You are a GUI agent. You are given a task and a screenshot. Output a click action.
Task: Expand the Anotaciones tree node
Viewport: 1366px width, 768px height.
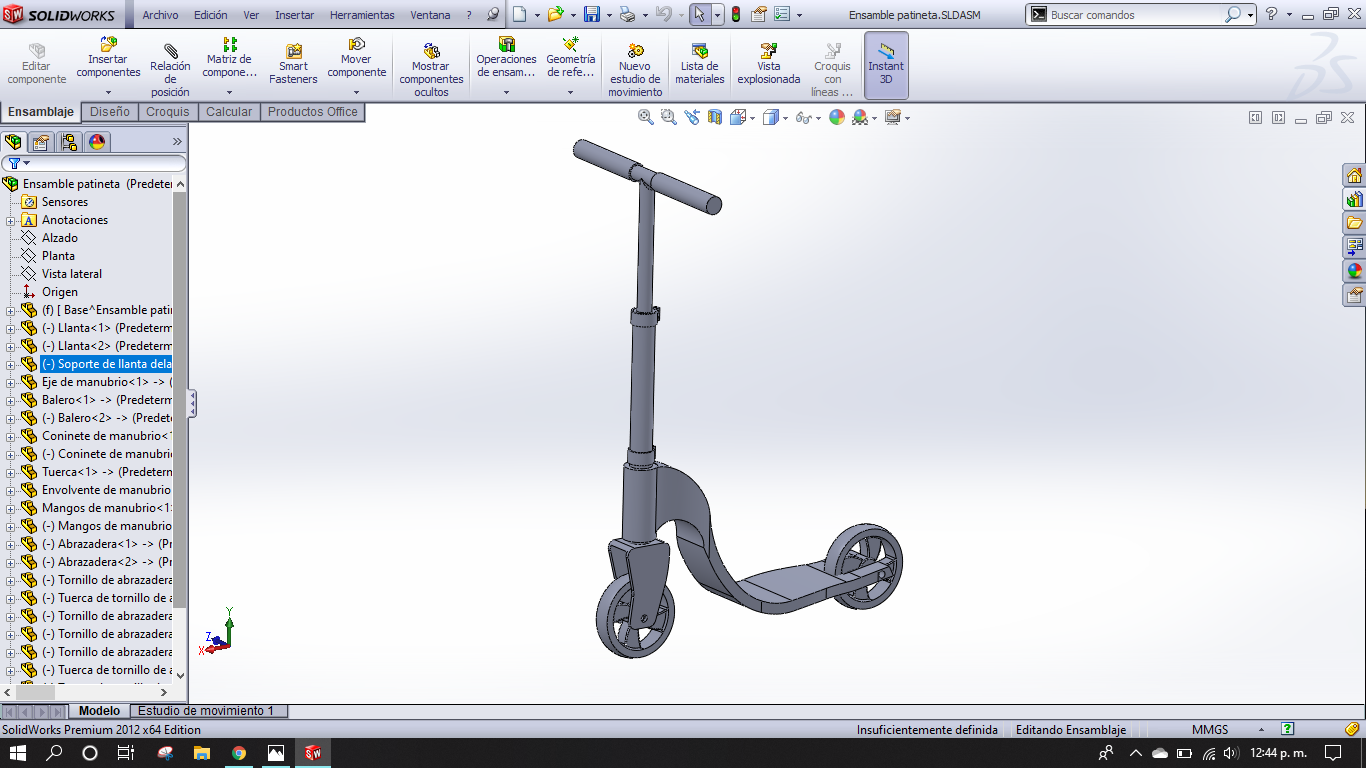point(10,220)
